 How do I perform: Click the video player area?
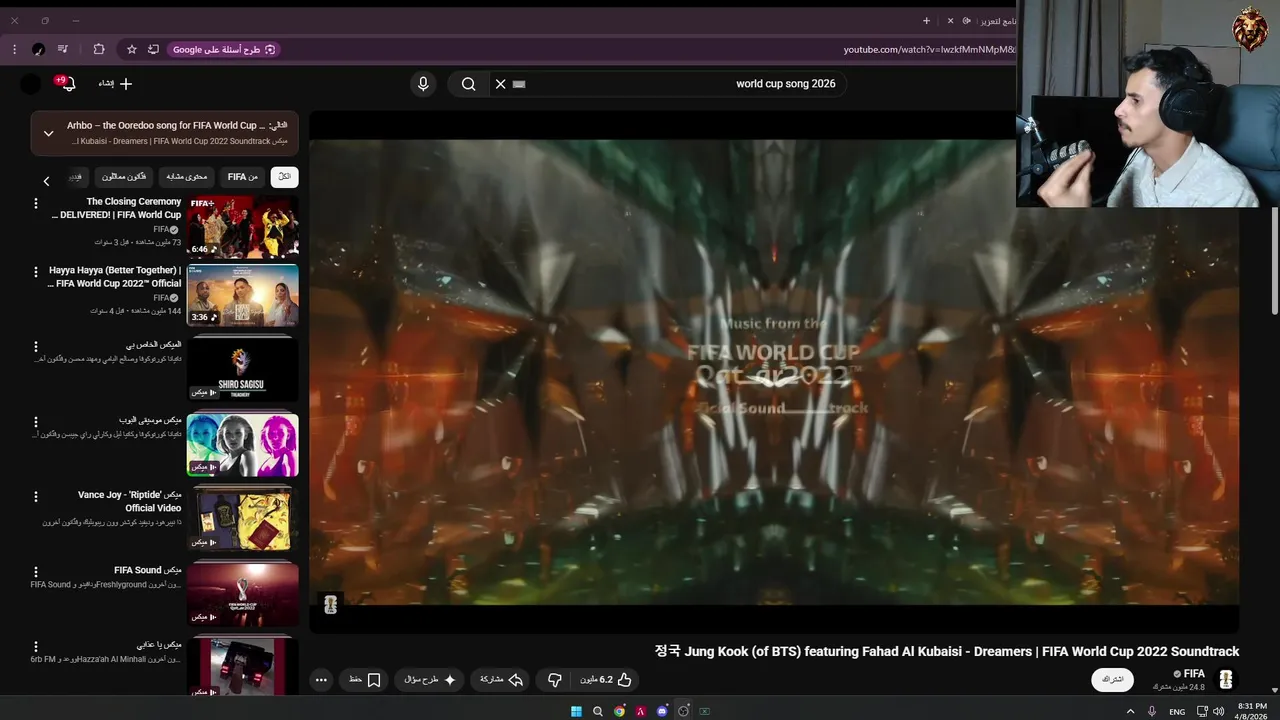click(x=774, y=372)
